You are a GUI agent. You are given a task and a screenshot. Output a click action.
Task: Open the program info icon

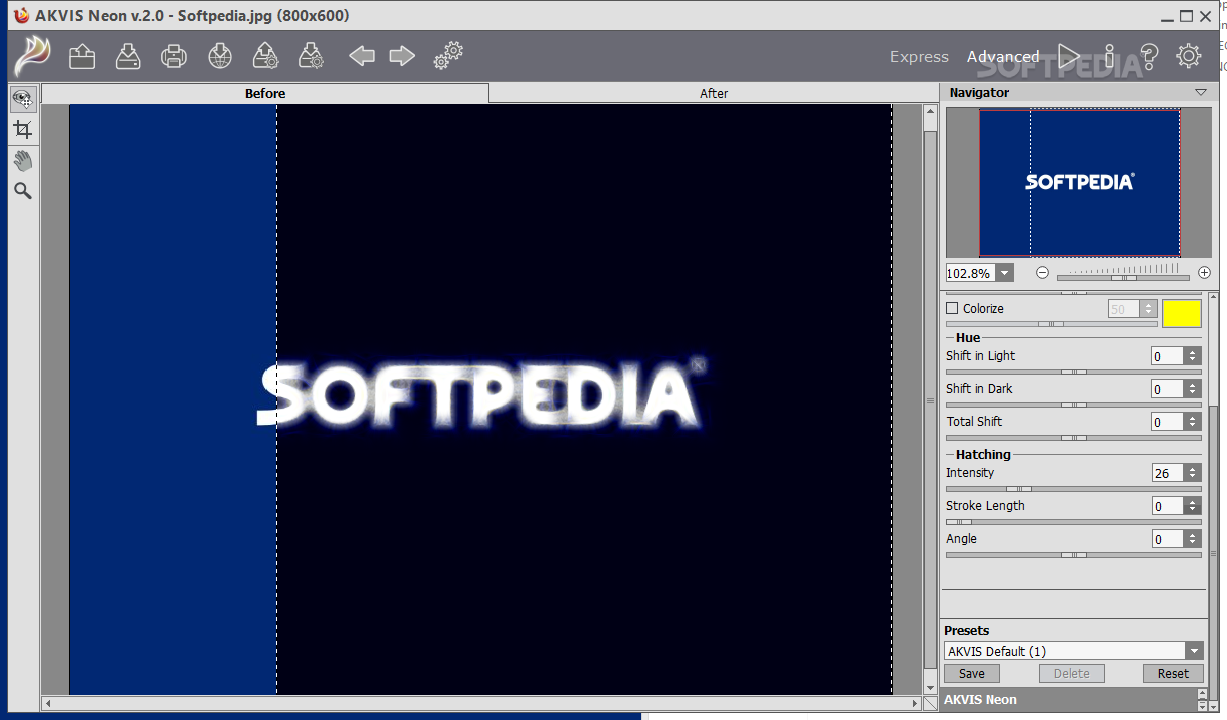point(1109,57)
